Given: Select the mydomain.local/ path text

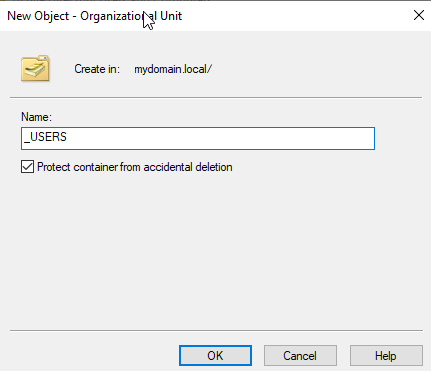Looking at the screenshot, I should [x=173, y=69].
